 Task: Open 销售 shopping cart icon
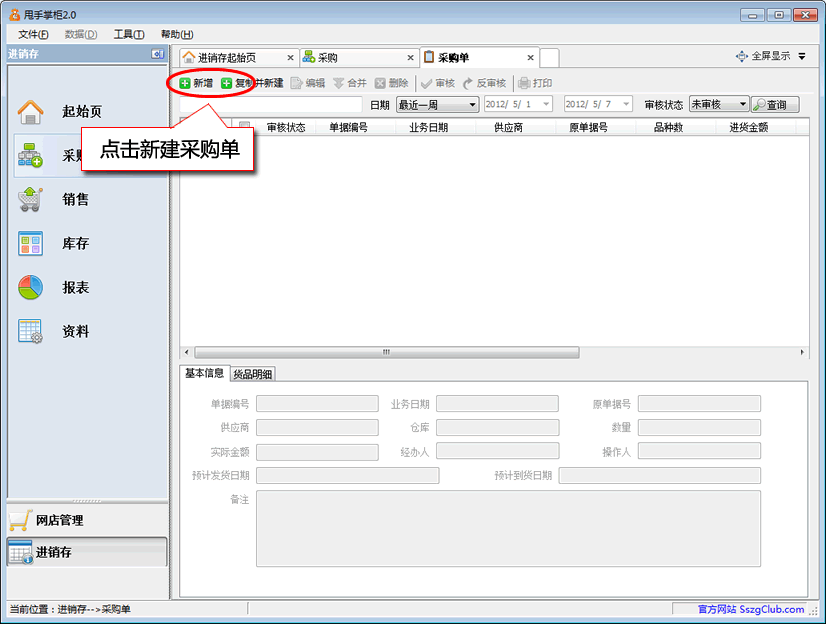31,200
